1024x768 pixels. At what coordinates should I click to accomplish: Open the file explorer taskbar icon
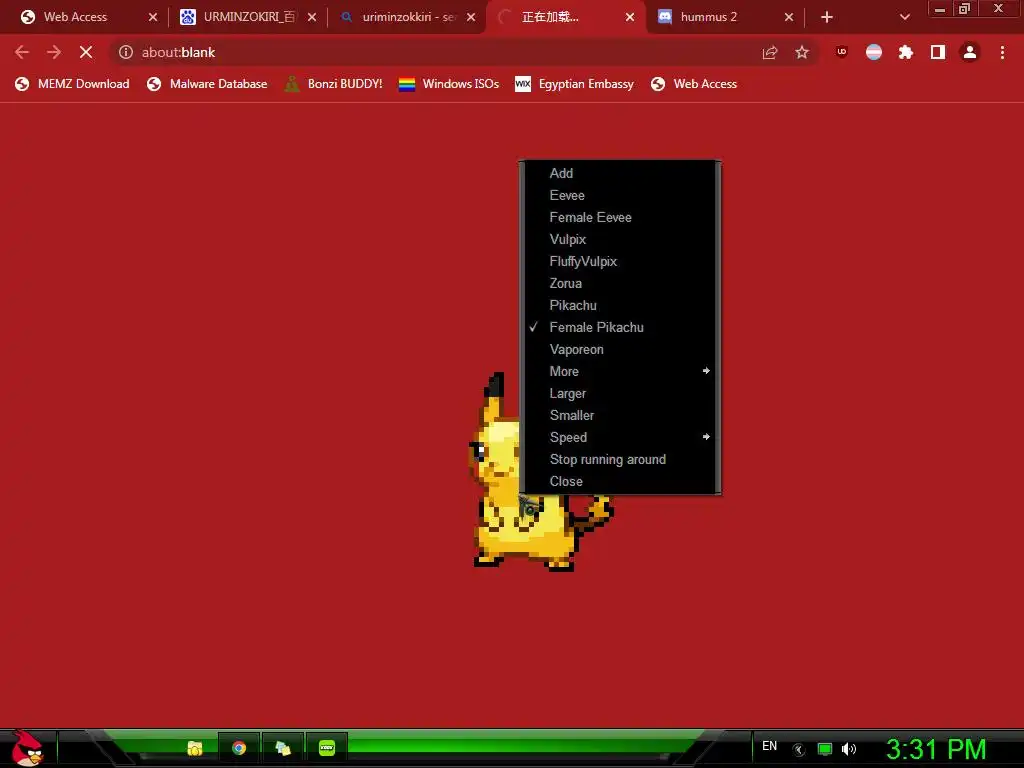pyautogui.click(x=195, y=748)
